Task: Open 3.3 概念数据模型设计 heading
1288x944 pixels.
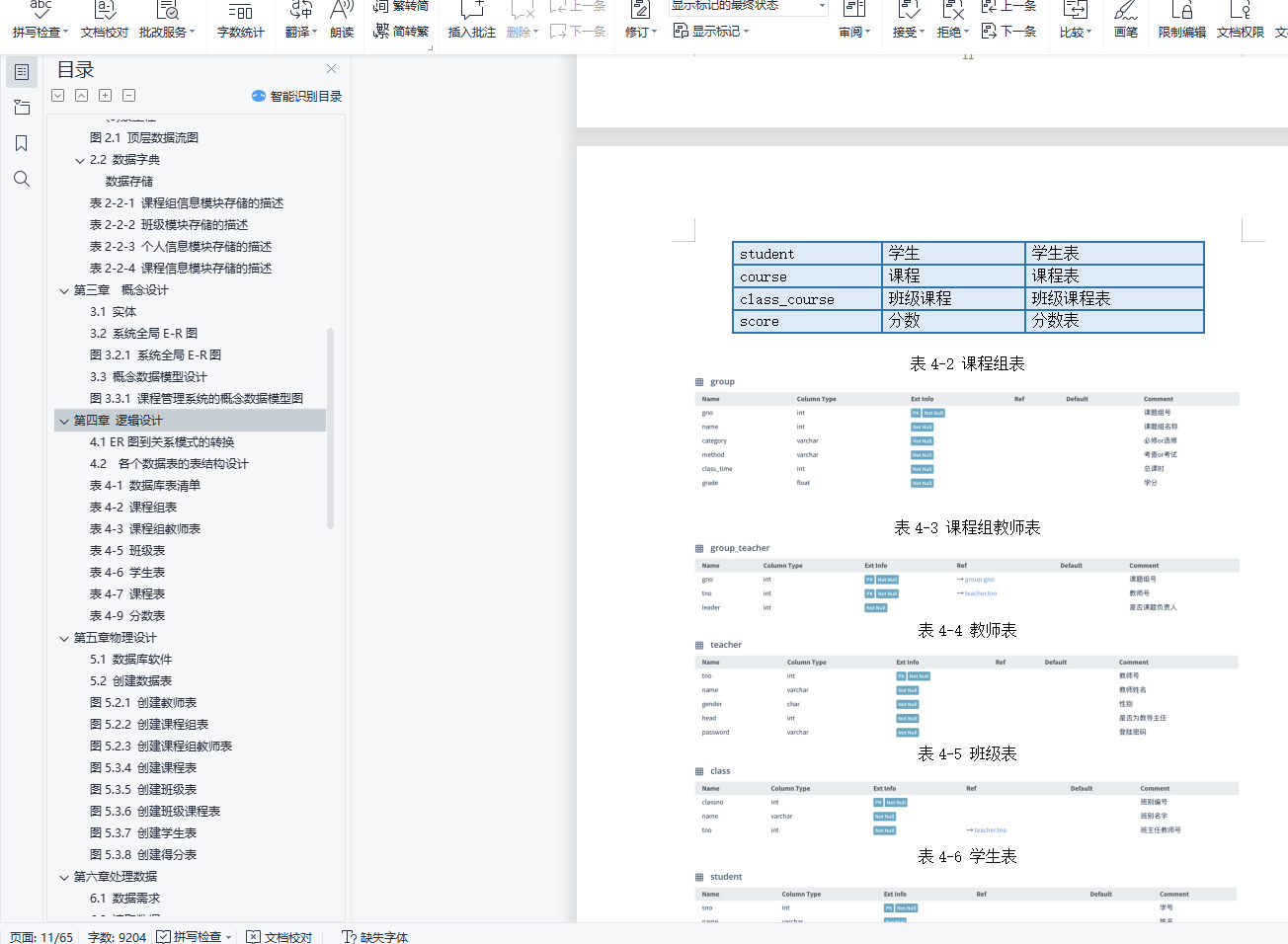Action: coord(148,377)
